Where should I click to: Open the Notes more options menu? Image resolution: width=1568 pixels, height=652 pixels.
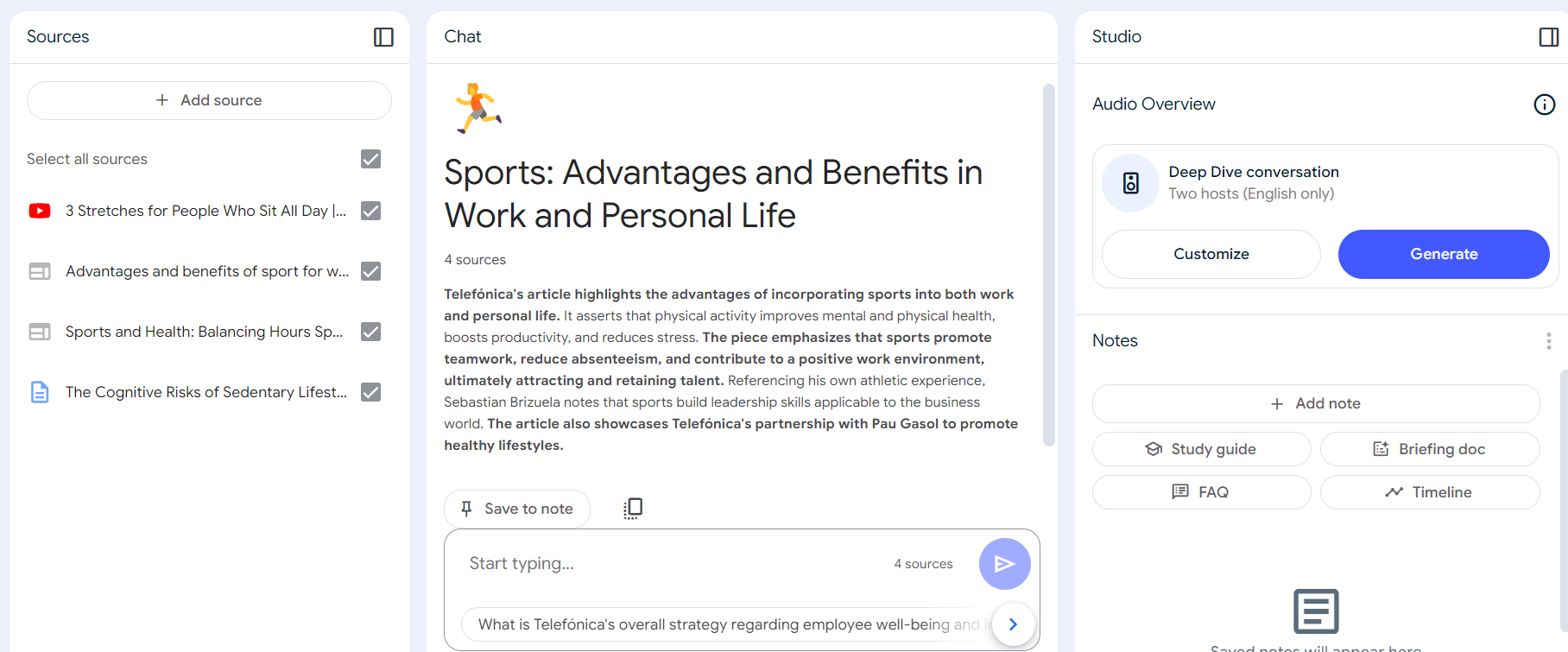coord(1548,341)
